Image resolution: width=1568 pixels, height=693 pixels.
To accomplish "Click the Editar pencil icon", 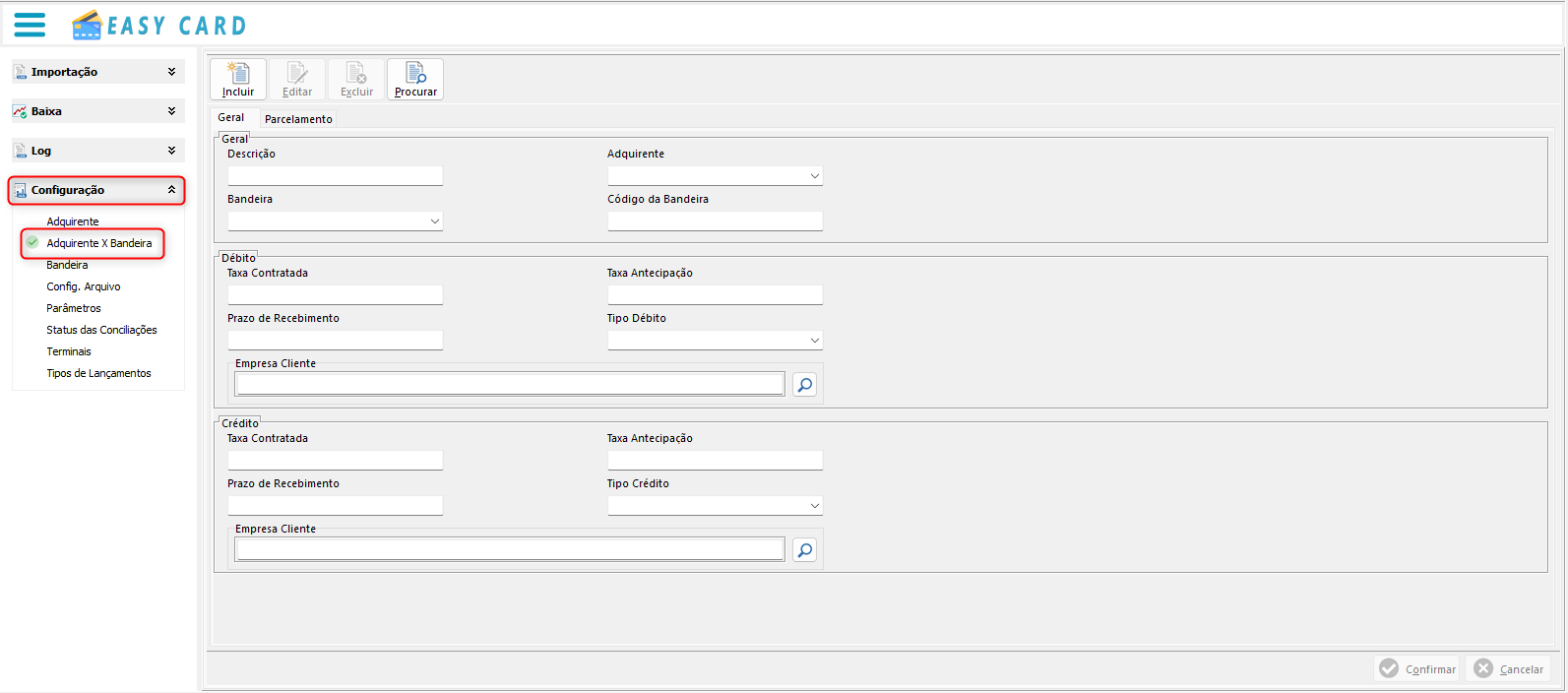I will point(297,74).
